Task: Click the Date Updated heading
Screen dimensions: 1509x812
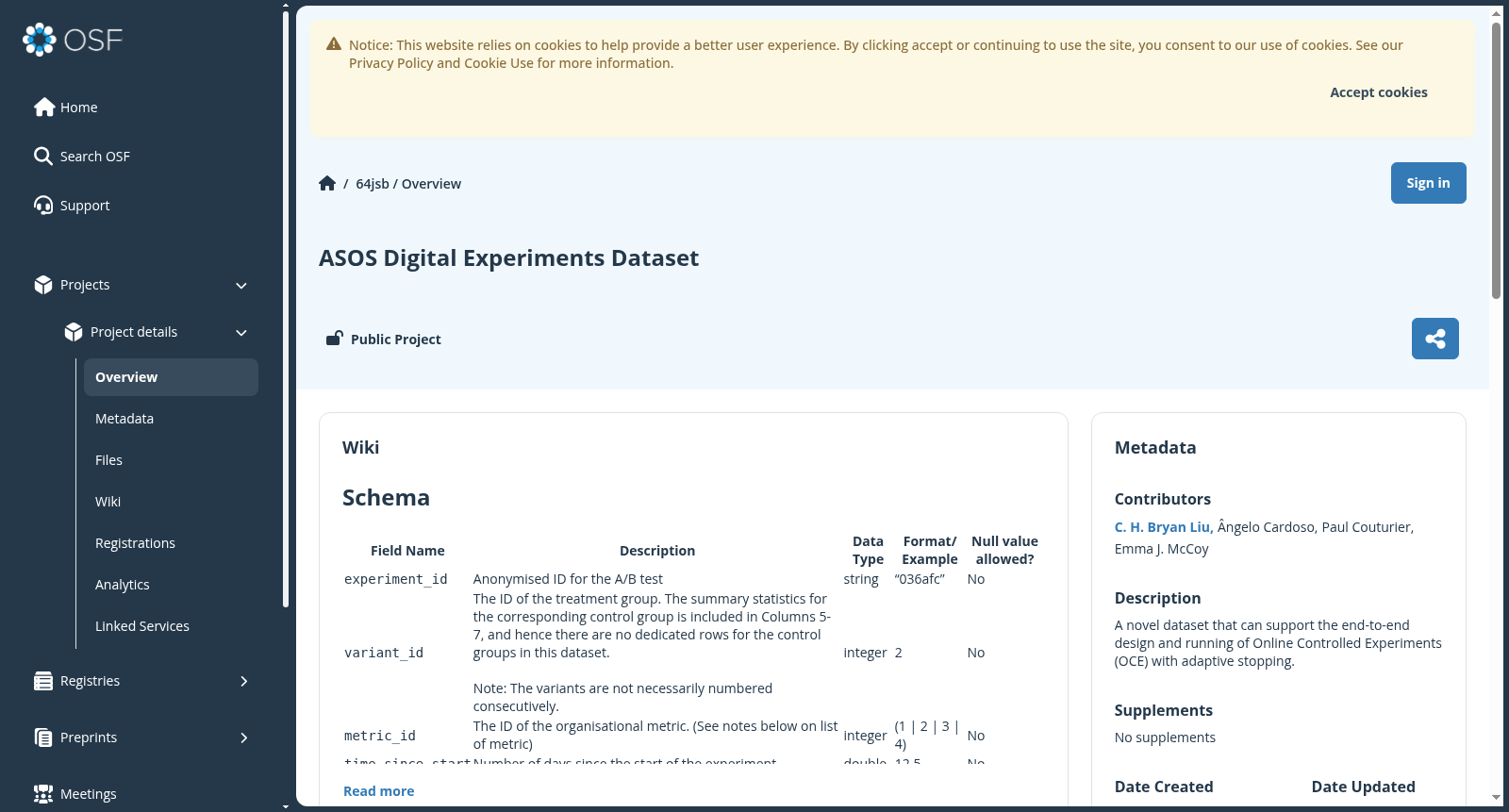Action: point(1363,787)
